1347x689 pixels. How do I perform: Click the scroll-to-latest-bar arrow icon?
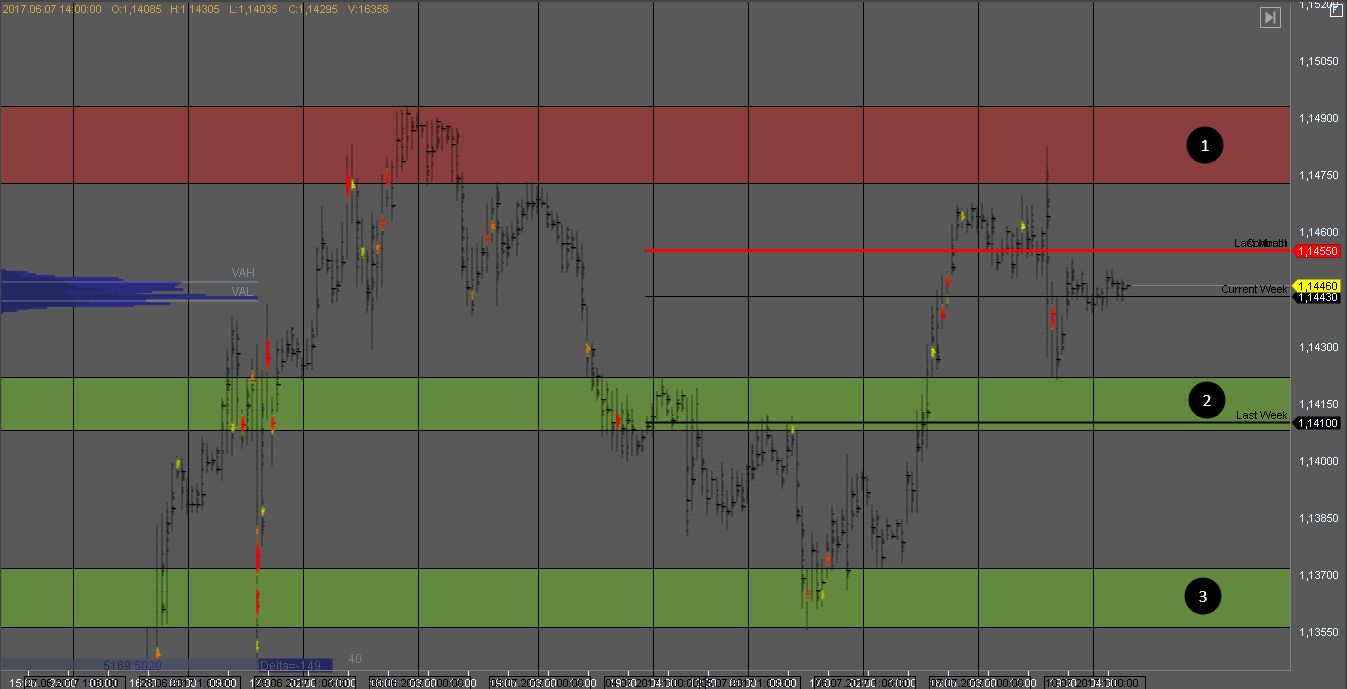[x=1270, y=17]
